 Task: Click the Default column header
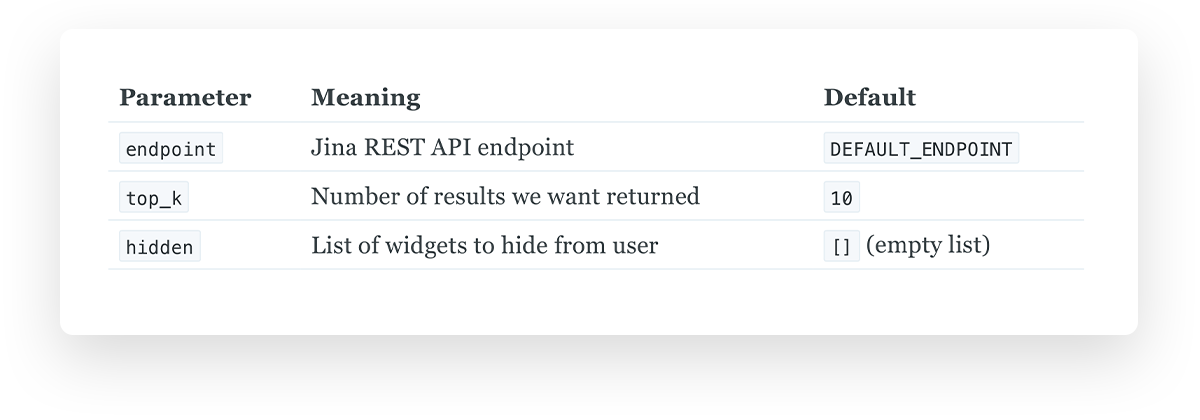[869, 98]
